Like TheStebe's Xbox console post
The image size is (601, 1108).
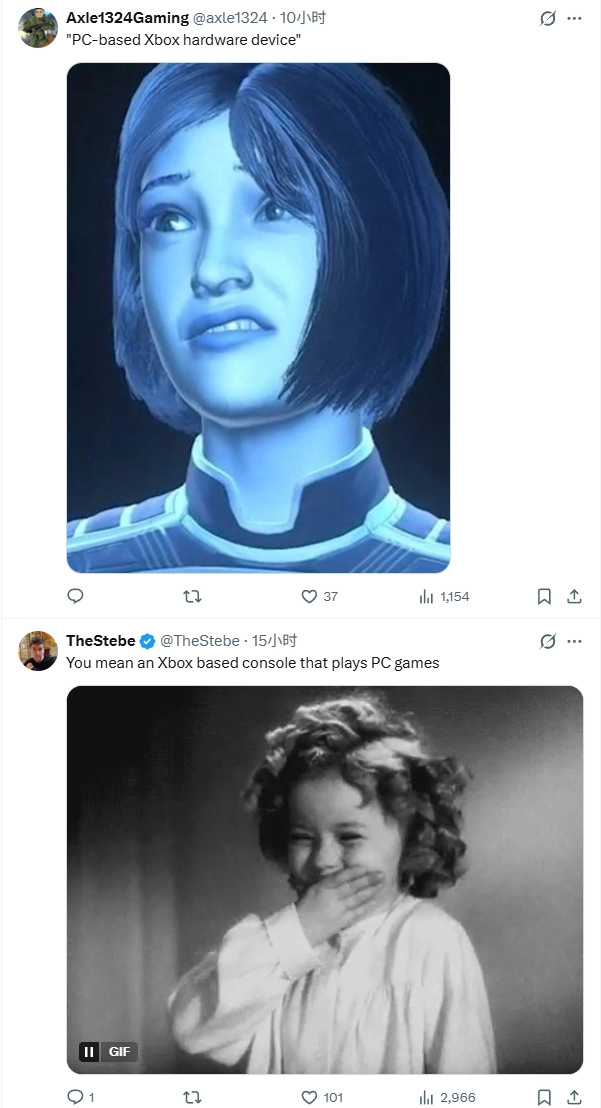click(309, 1097)
